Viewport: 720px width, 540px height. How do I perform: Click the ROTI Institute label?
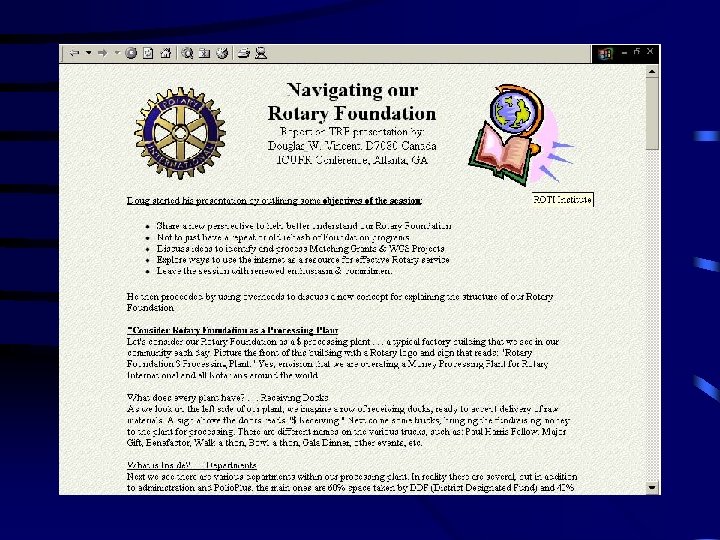(562, 200)
